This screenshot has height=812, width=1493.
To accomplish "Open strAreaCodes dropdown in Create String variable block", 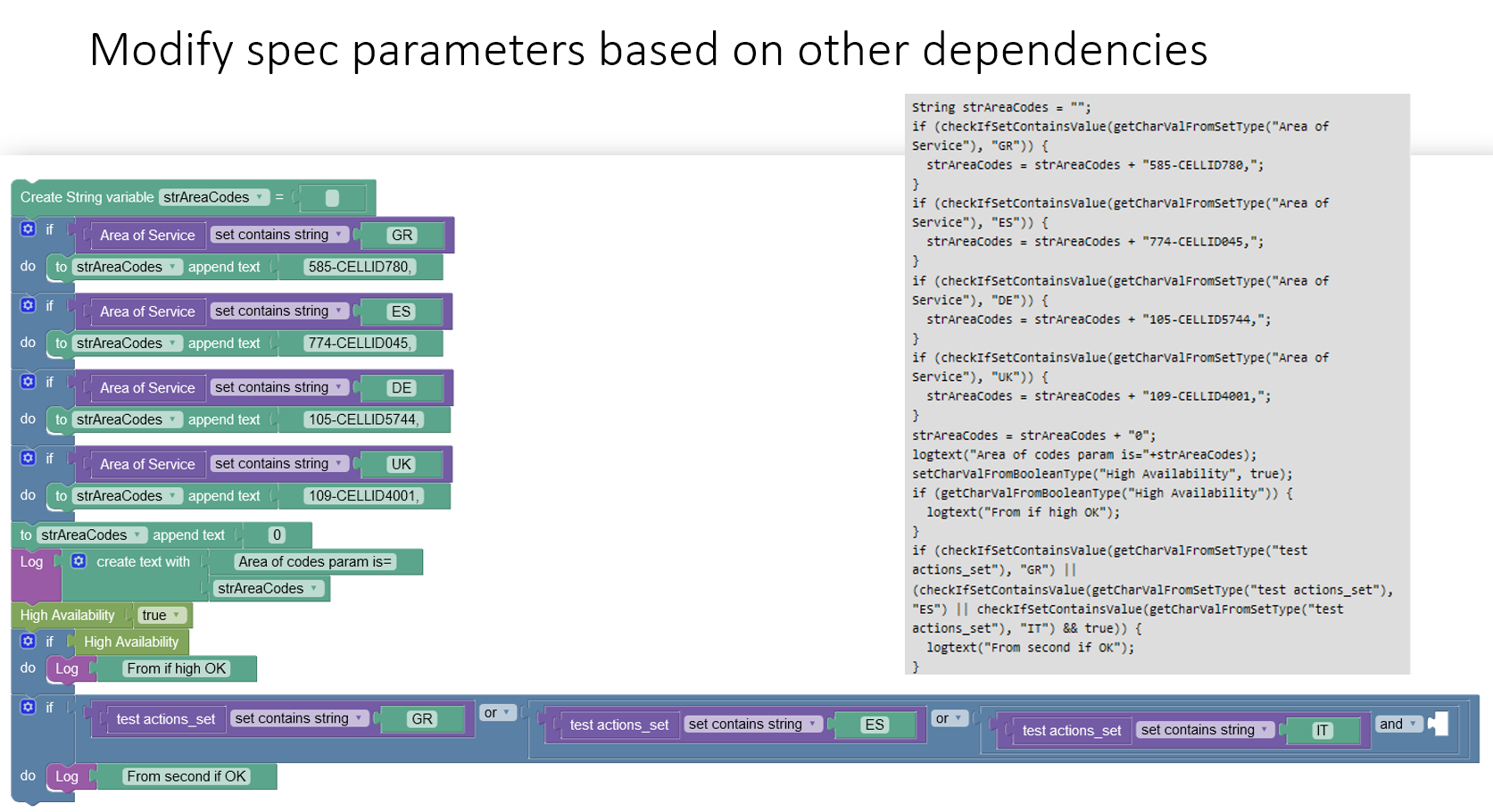I will tap(213, 197).
